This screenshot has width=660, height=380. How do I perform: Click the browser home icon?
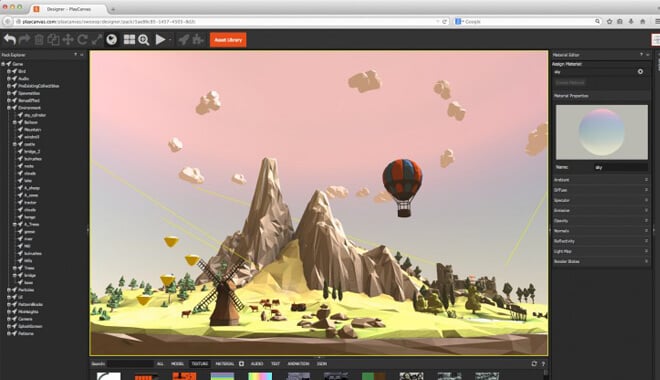coord(642,21)
